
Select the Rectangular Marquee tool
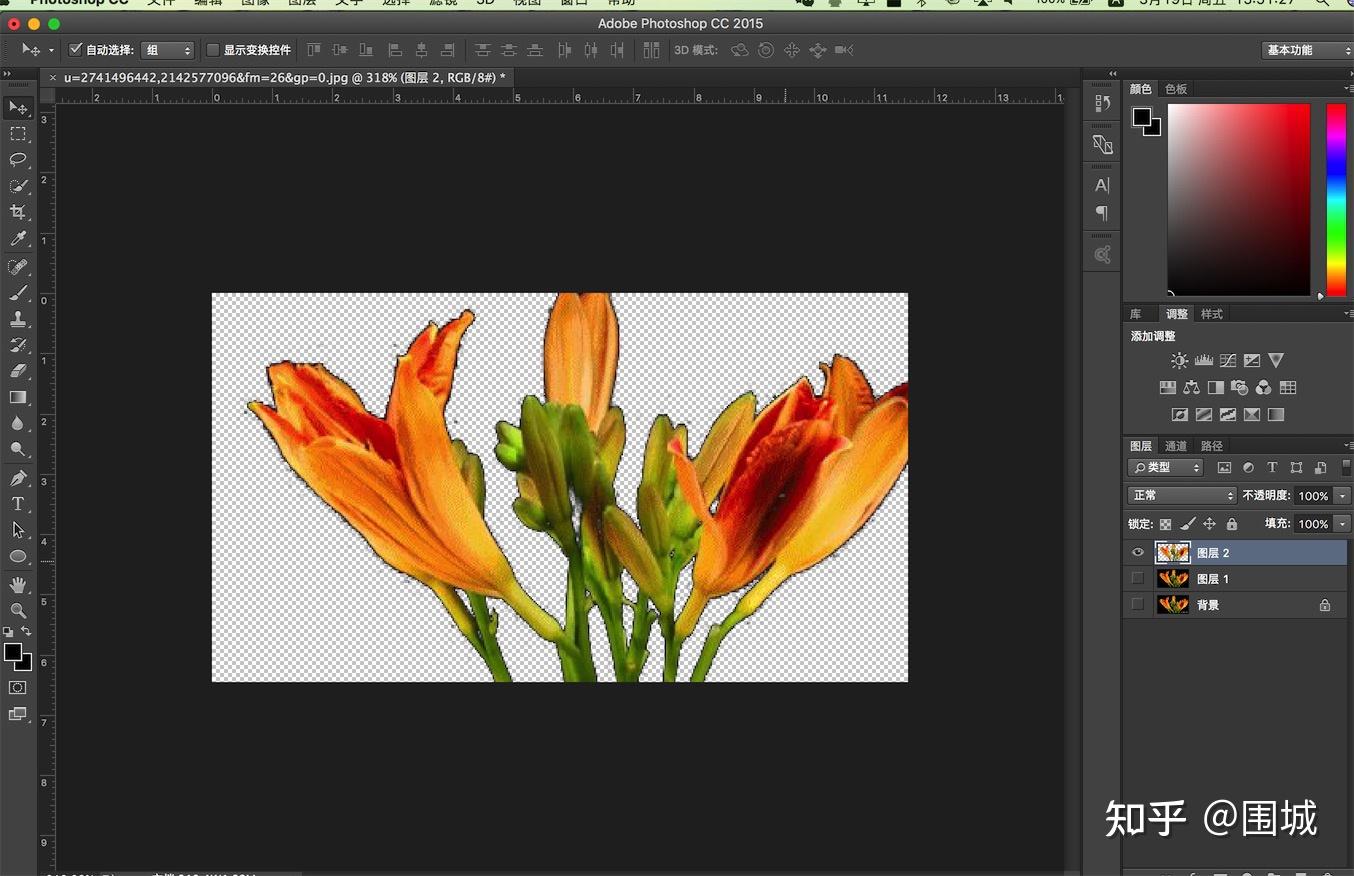(x=18, y=134)
